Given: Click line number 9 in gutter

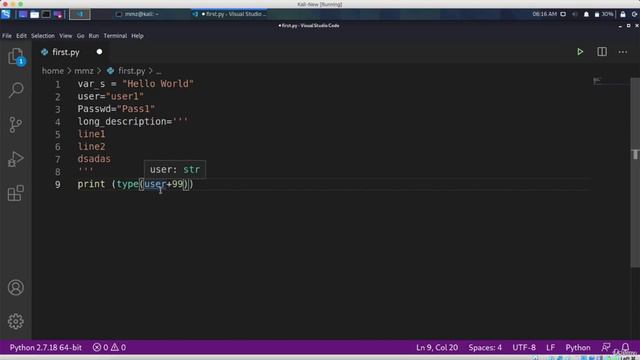Looking at the screenshot, I should (58, 184).
